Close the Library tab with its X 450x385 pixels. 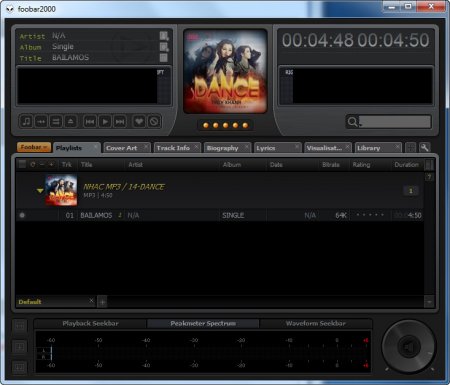coord(398,147)
